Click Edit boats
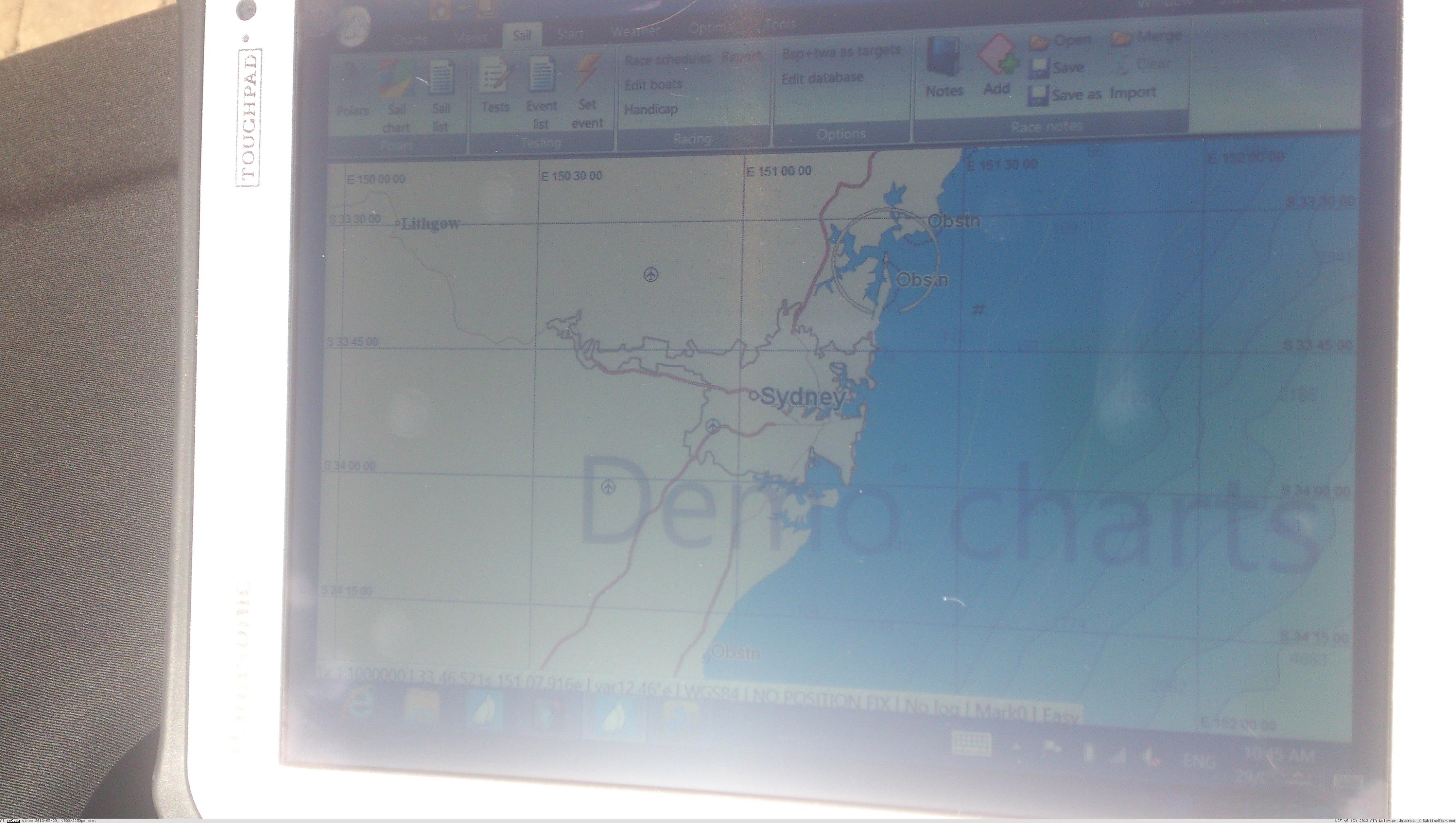This screenshot has height=823, width=1456. pyautogui.click(x=653, y=85)
